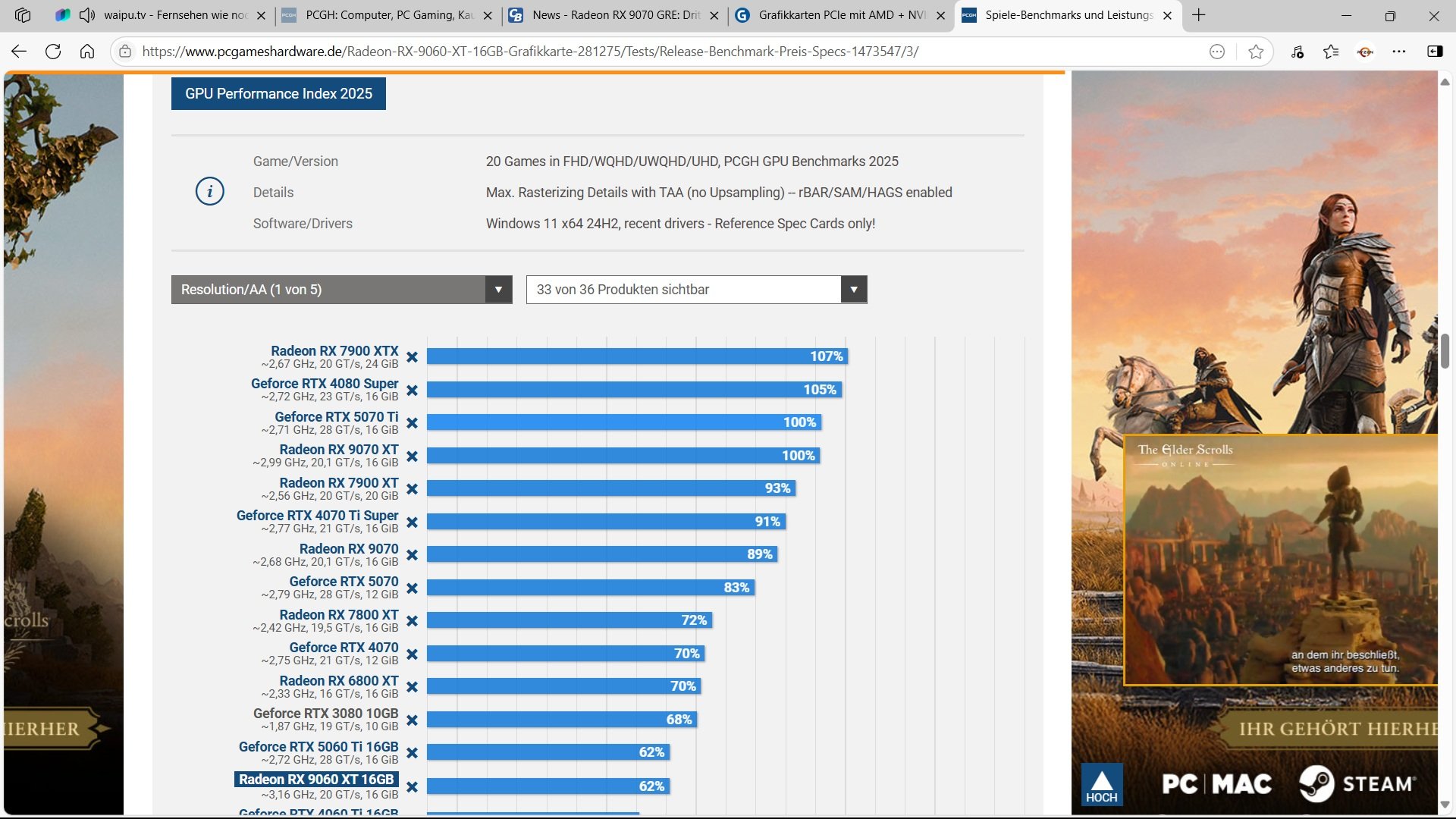Open tab actions icon at top left

coord(23,15)
